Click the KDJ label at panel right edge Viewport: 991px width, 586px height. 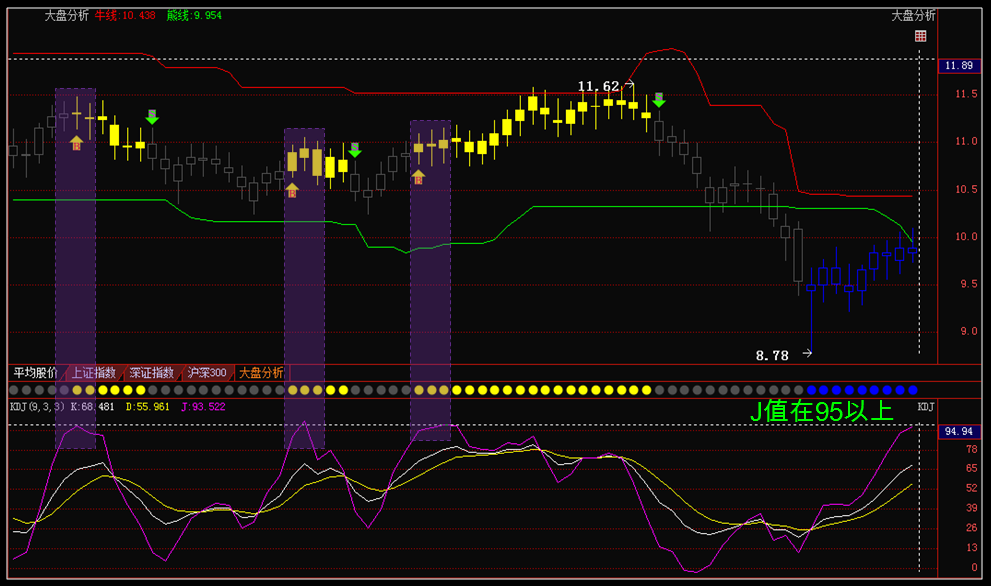tap(926, 407)
